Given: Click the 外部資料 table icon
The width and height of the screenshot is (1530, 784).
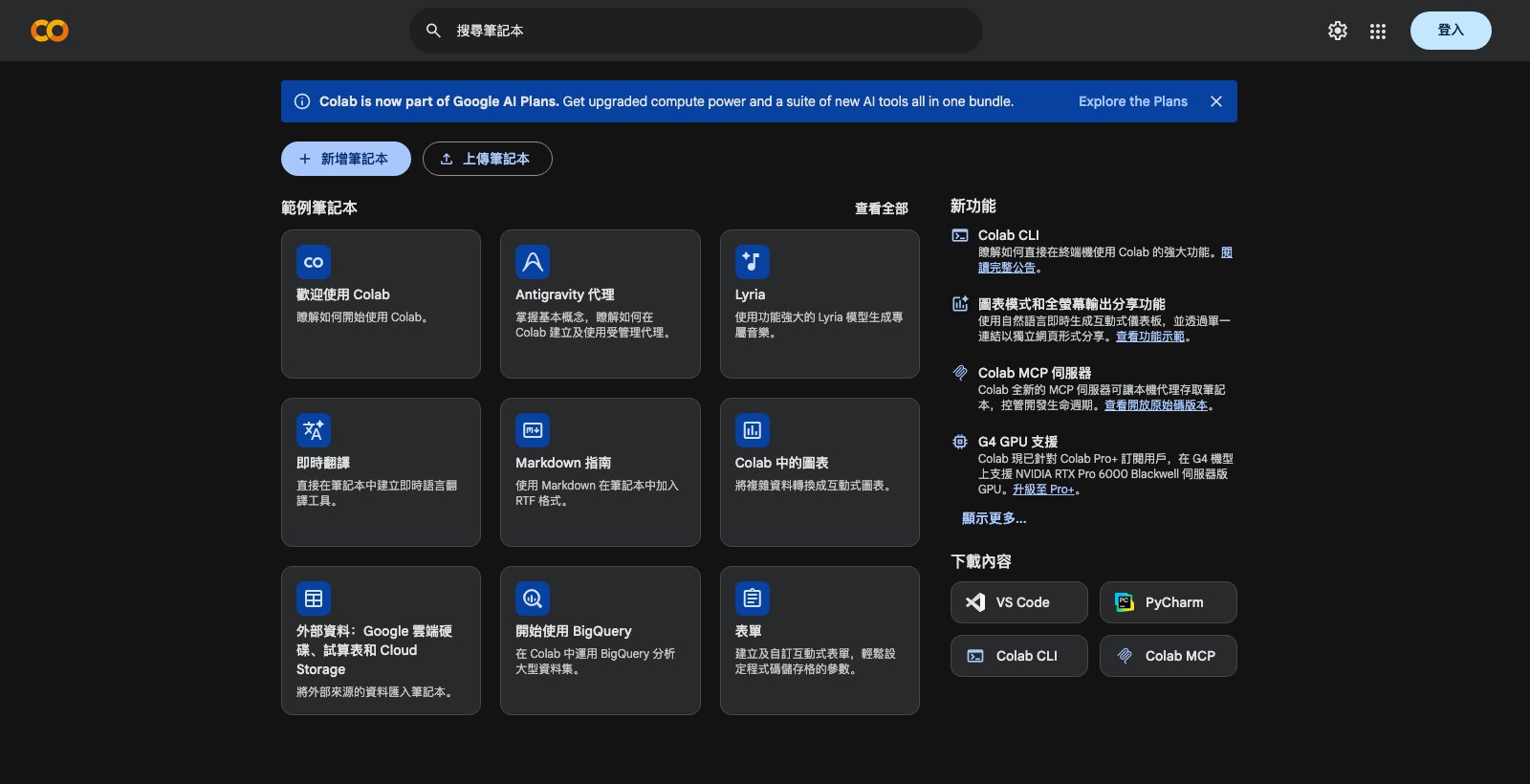Looking at the screenshot, I should (x=314, y=599).
